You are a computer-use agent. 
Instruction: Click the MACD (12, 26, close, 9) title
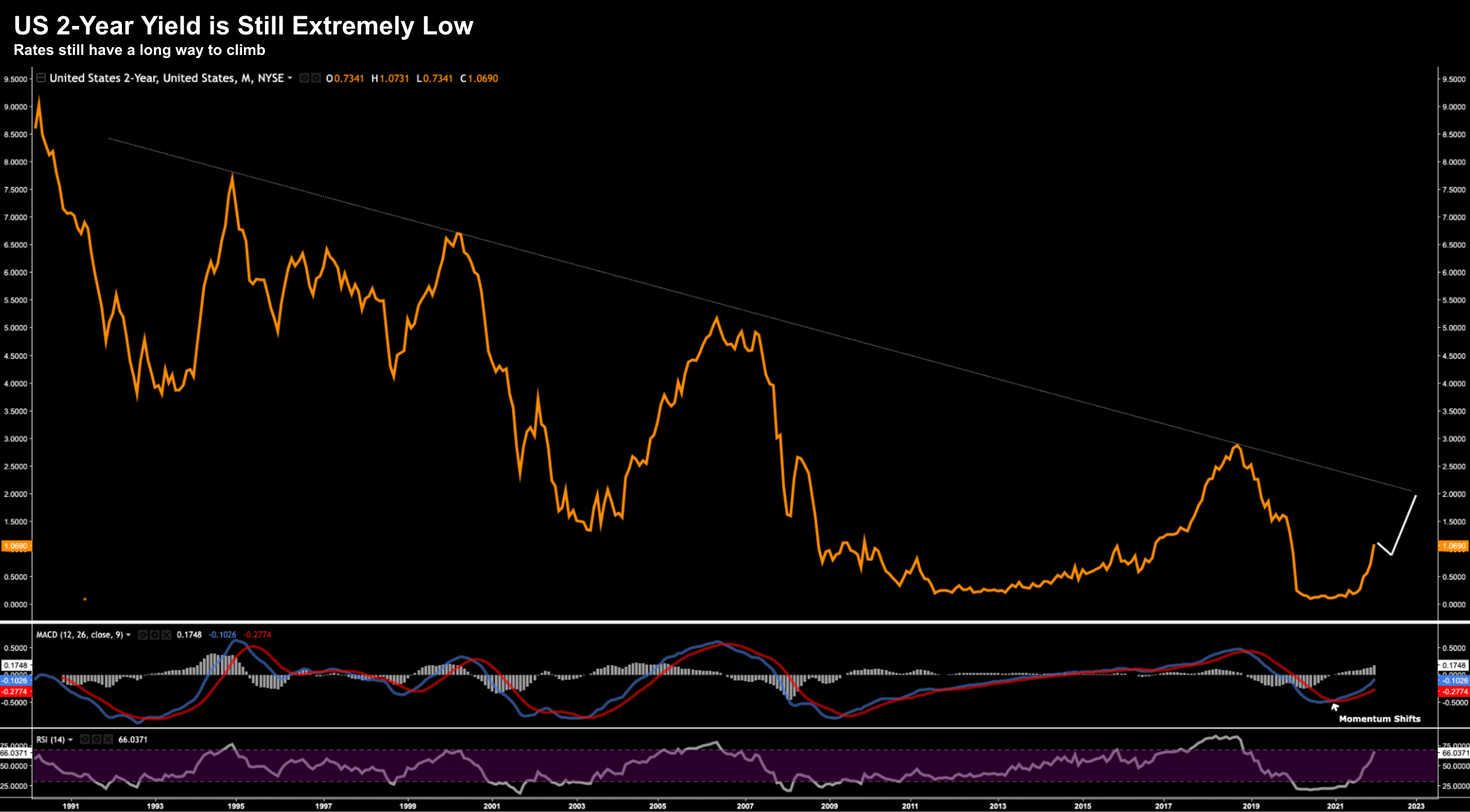click(x=79, y=635)
